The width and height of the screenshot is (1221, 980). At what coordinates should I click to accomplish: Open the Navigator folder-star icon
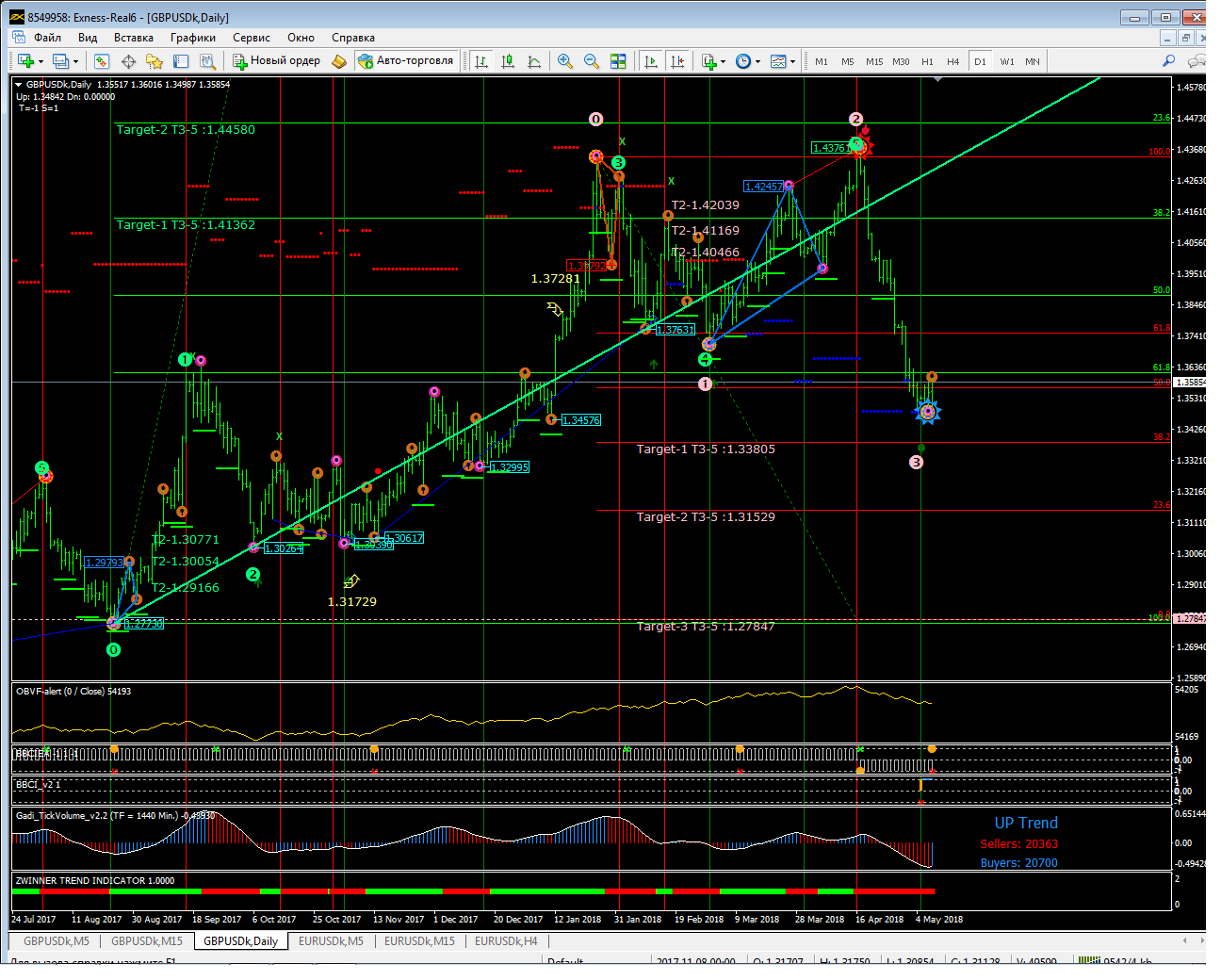[x=155, y=61]
